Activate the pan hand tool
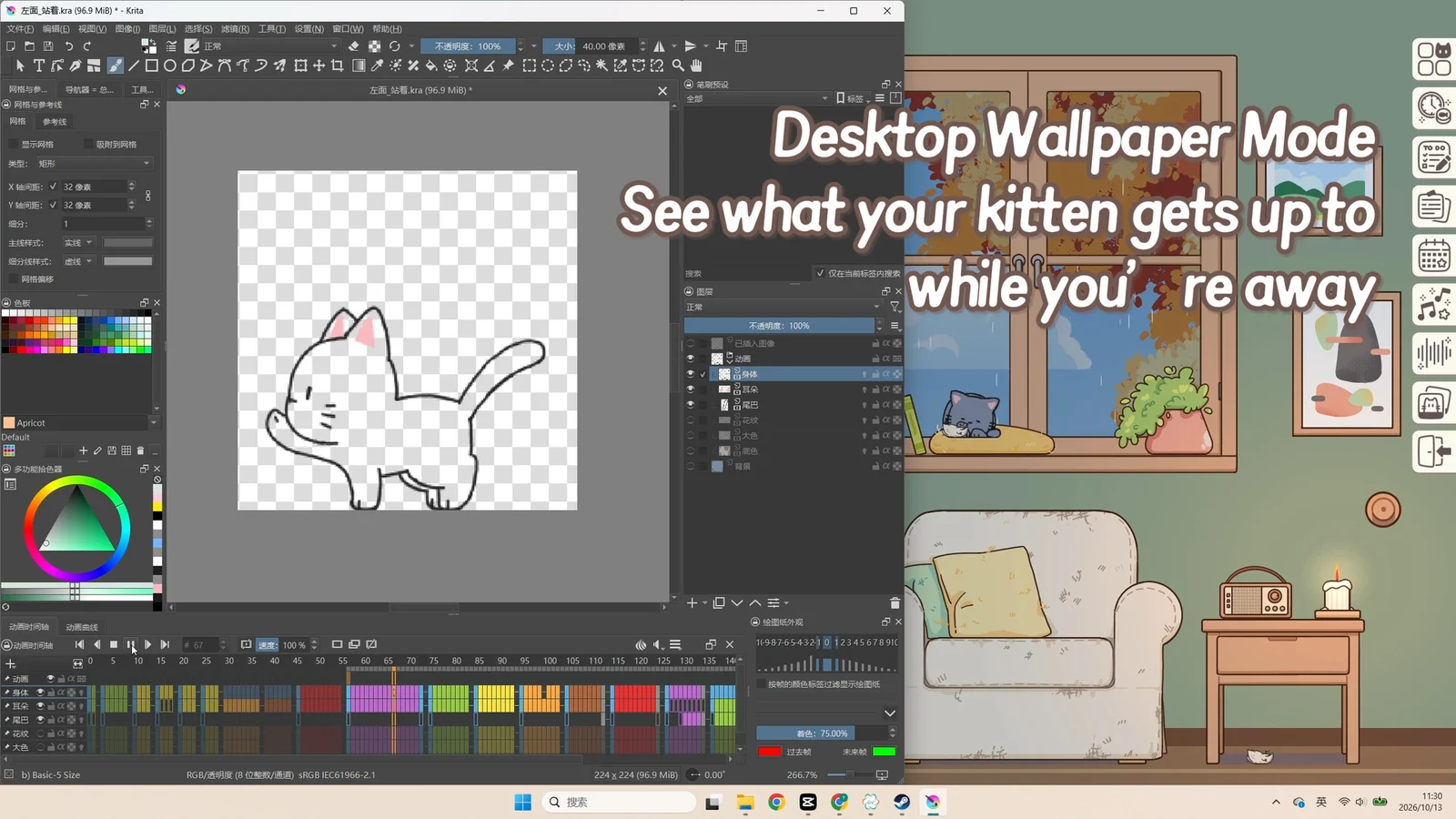This screenshot has height=819, width=1456. [696, 66]
